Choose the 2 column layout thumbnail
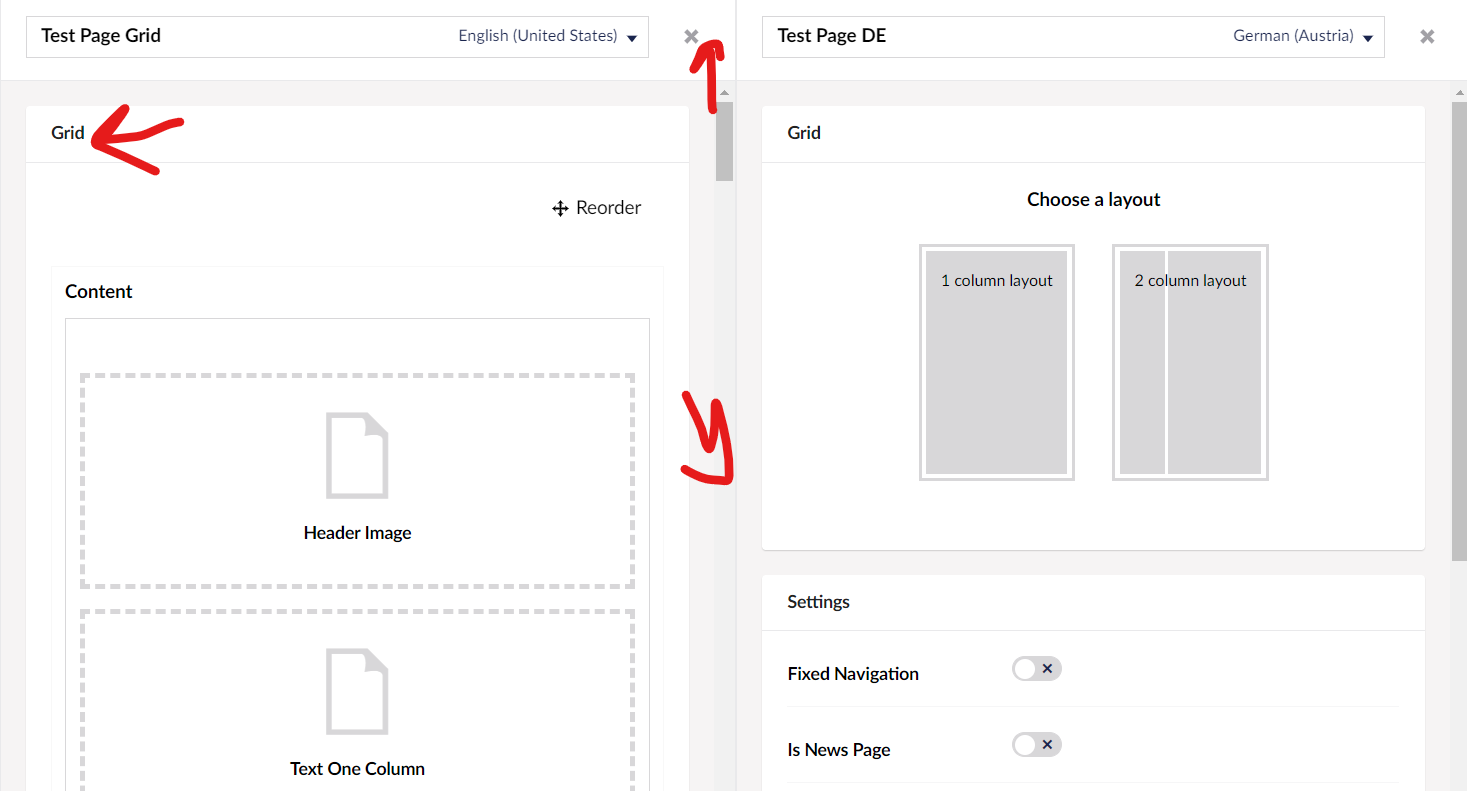Image resolution: width=1467 pixels, height=791 pixels. (1190, 362)
